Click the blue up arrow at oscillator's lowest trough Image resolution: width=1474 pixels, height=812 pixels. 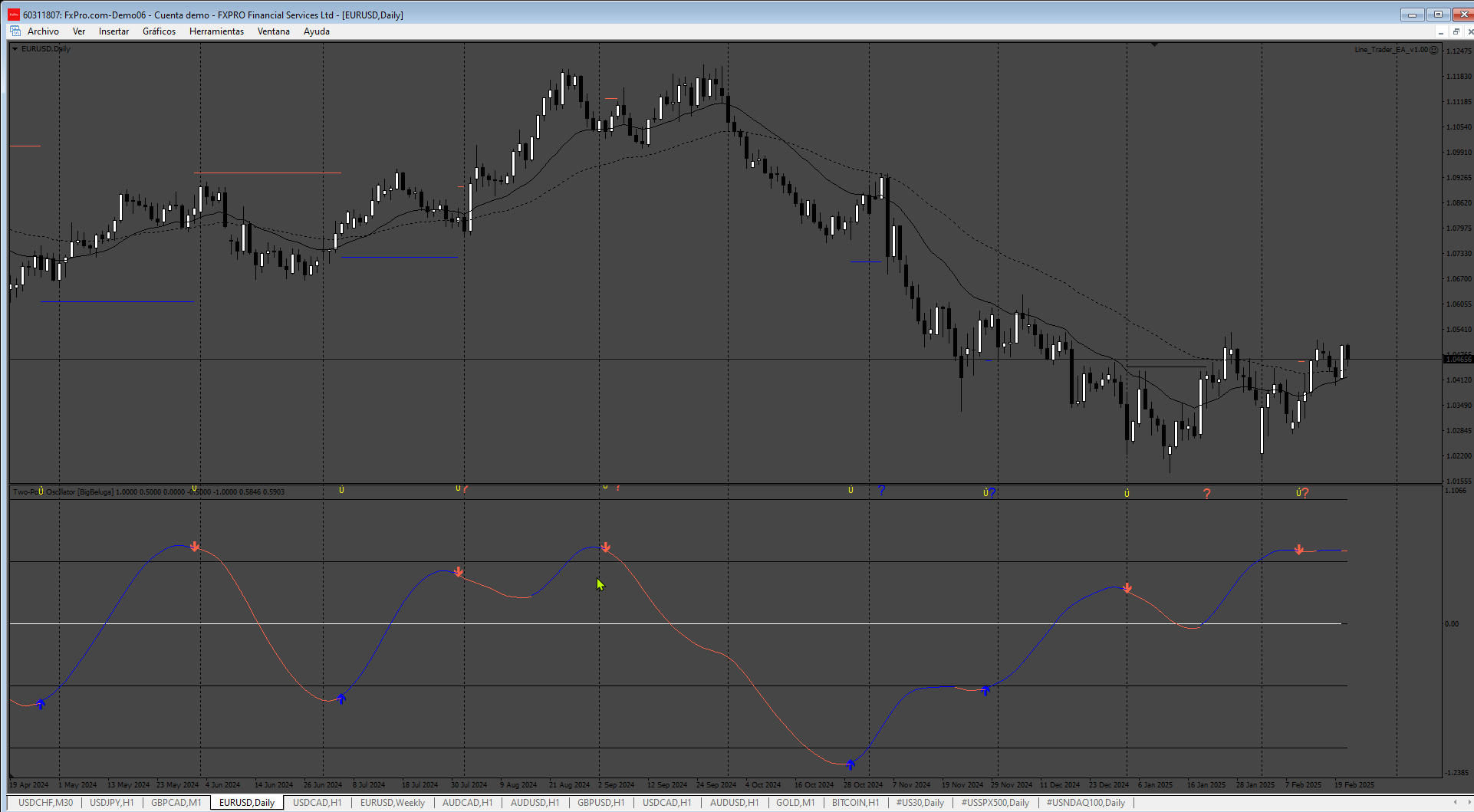(850, 764)
